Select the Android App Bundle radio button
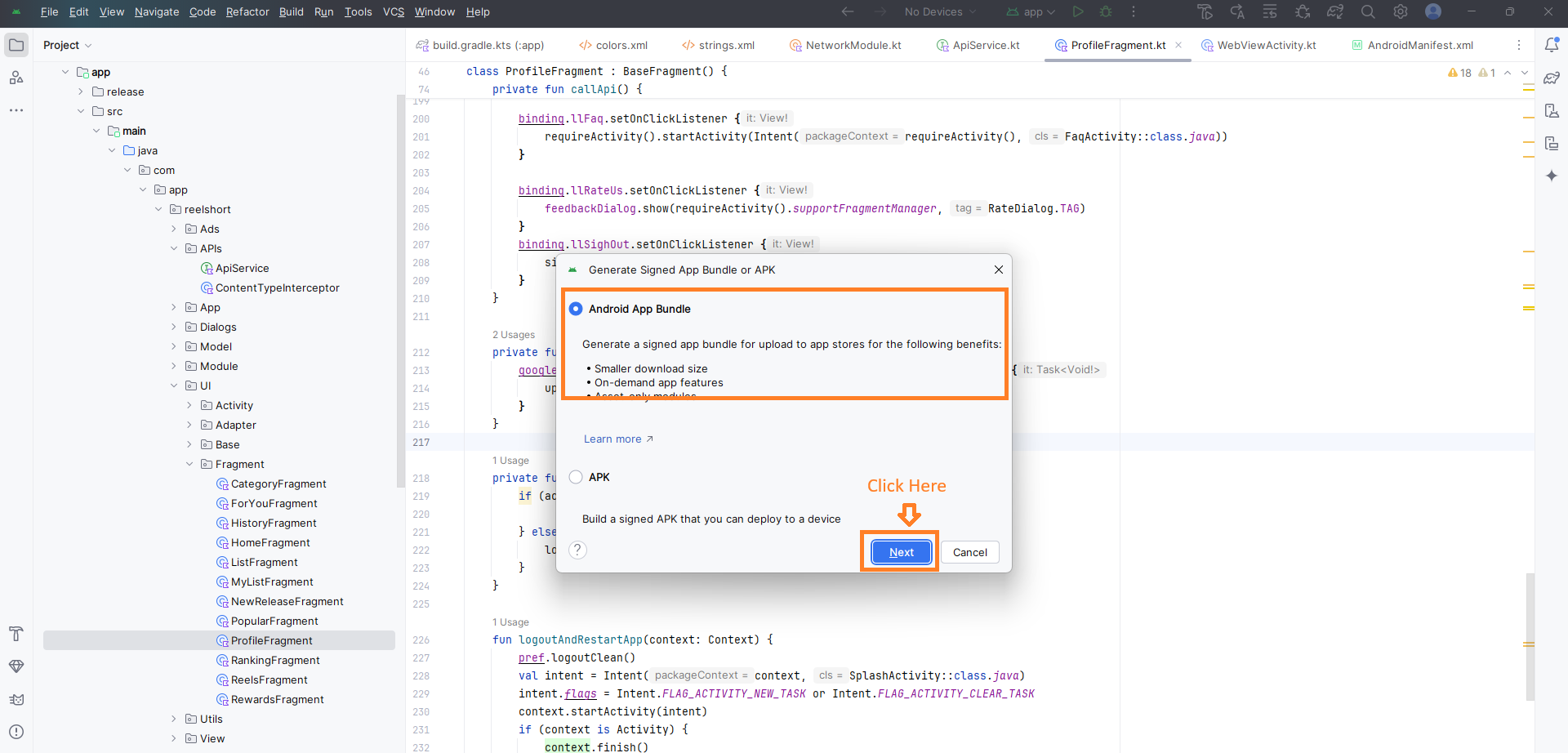The image size is (1568, 753). pos(576,309)
